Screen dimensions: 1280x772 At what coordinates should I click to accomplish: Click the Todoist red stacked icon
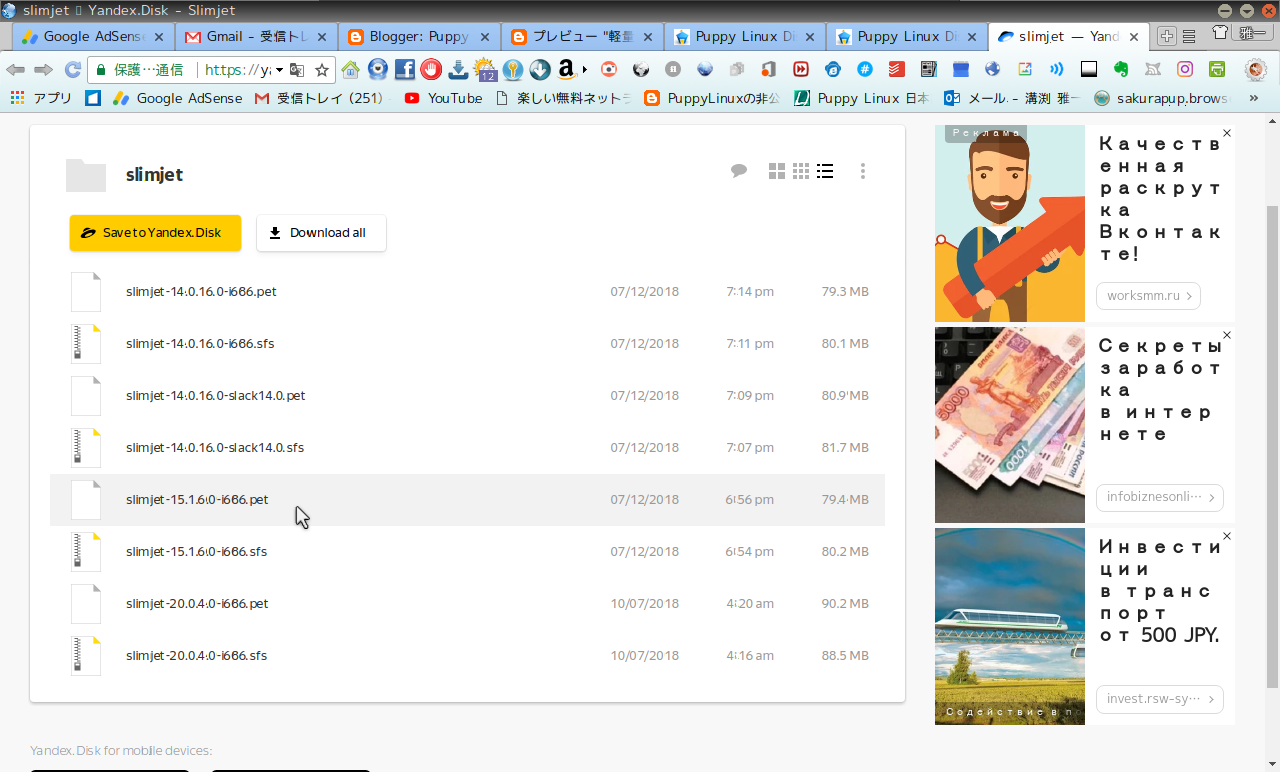pos(897,70)
